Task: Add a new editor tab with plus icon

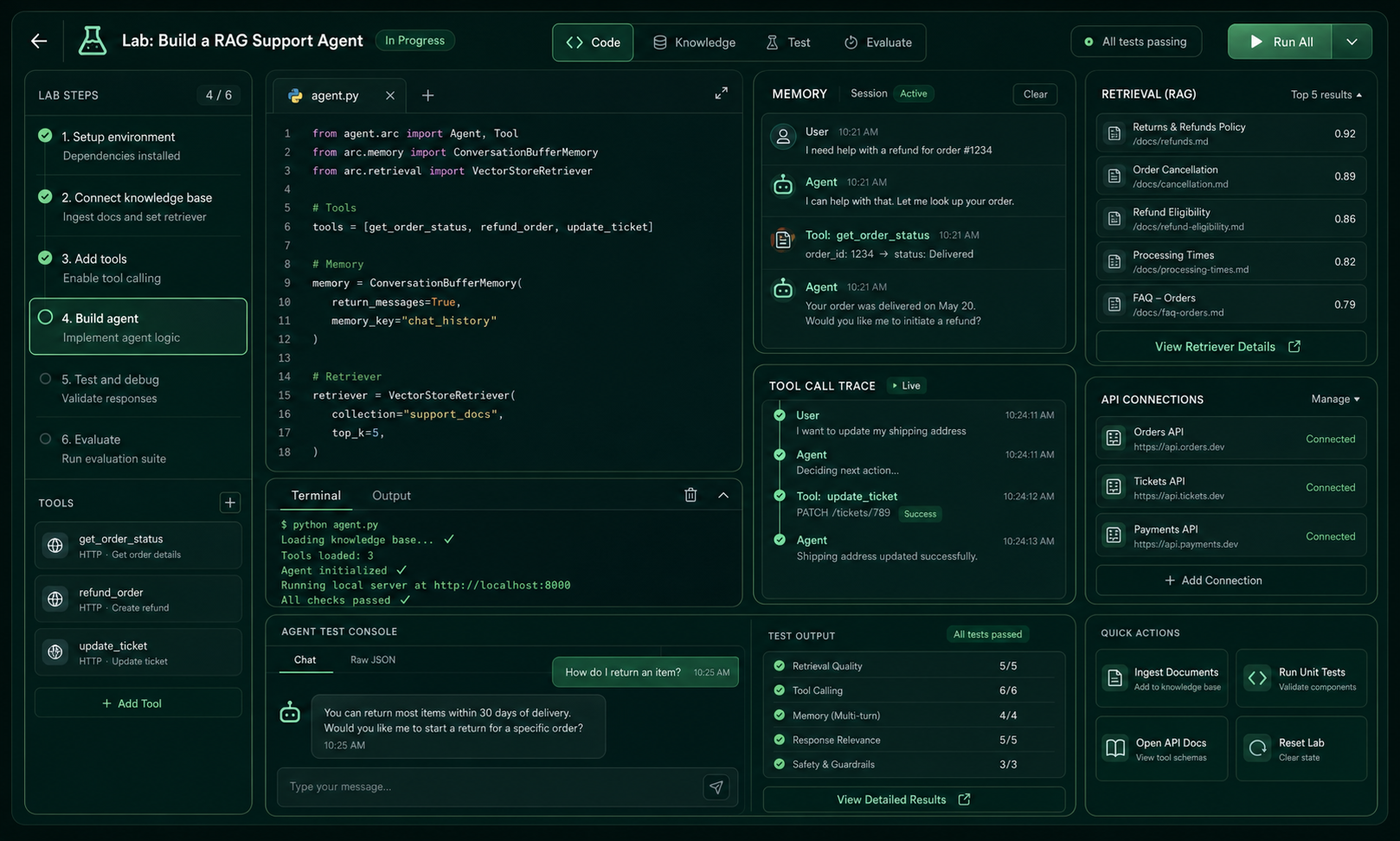Action: coord(427,95)
